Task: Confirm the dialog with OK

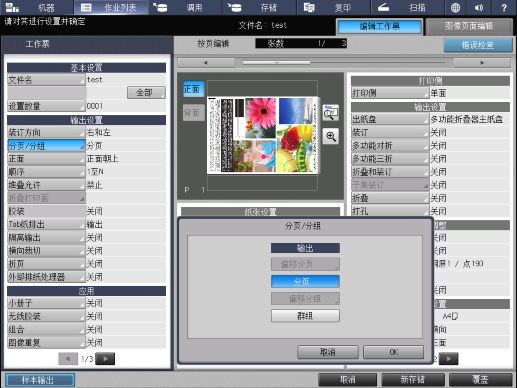Action: click(x=394, y=352)
